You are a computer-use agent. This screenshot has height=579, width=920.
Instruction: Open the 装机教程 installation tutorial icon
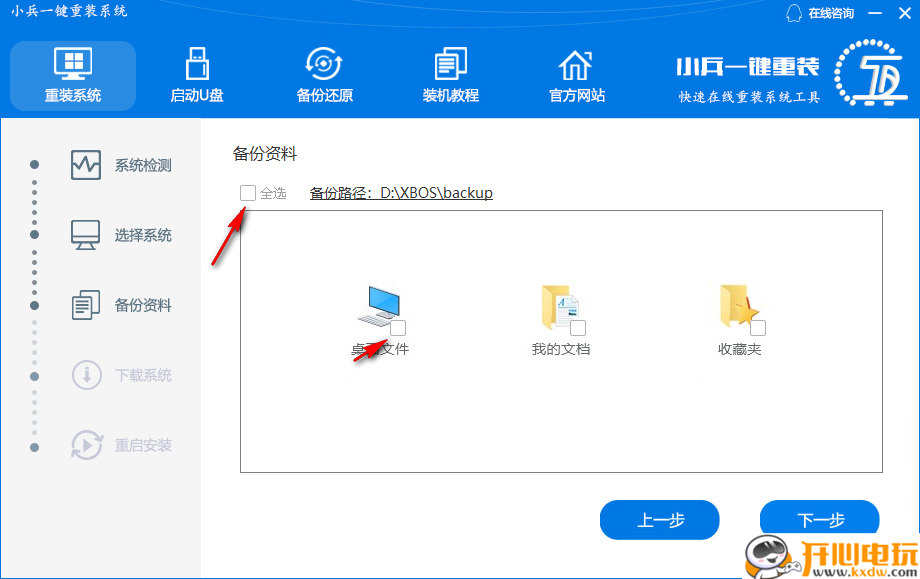(450, 75)
